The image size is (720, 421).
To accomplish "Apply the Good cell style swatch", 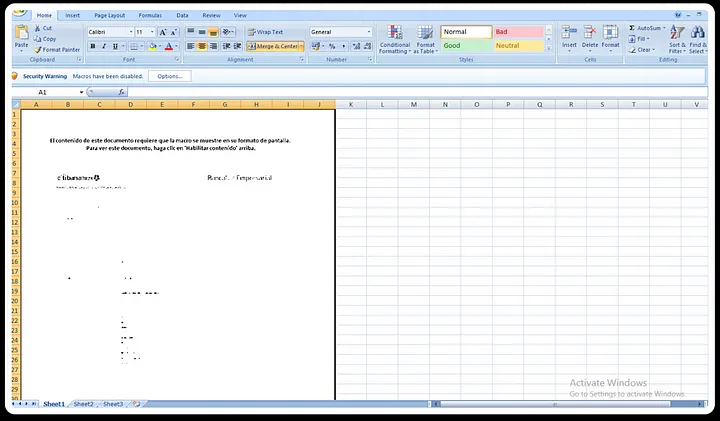I will 465,46.
